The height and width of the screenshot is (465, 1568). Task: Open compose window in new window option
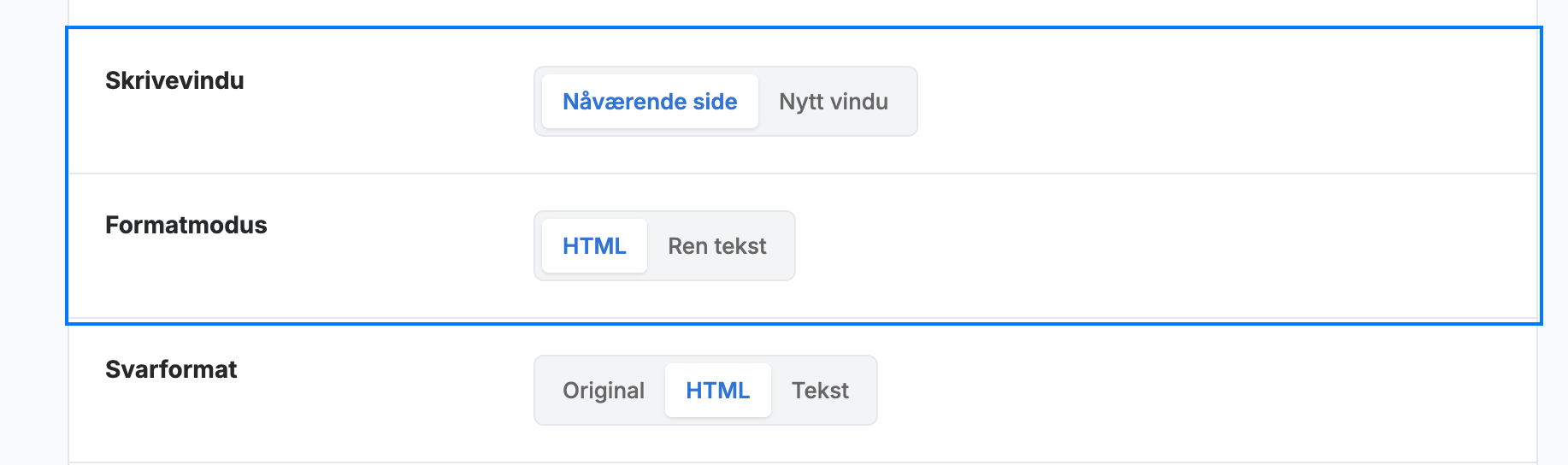pyautogui.click(x=834, y=102)
